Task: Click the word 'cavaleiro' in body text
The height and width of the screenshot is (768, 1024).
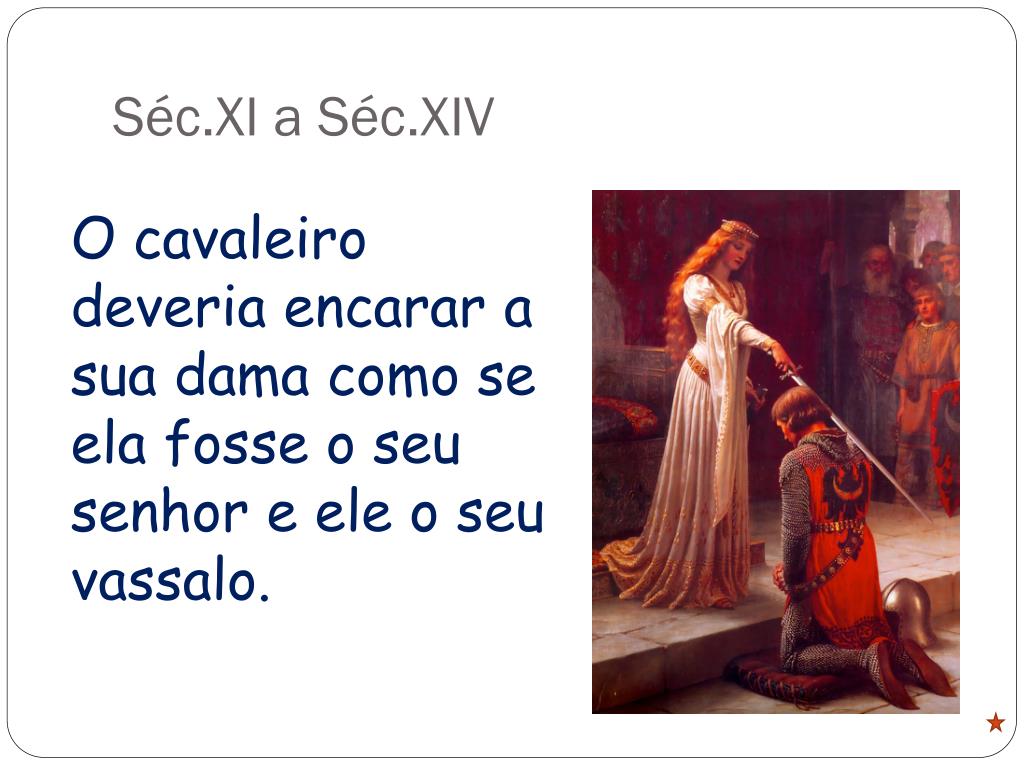Action: [249, 238]
